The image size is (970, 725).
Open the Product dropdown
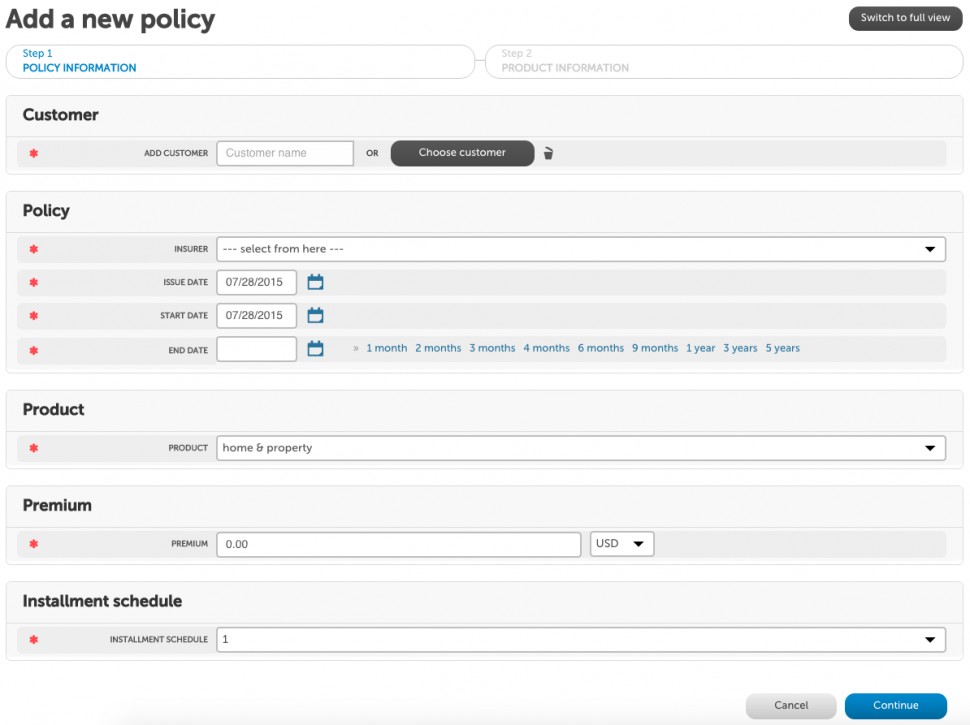click(x=581, y=448)
